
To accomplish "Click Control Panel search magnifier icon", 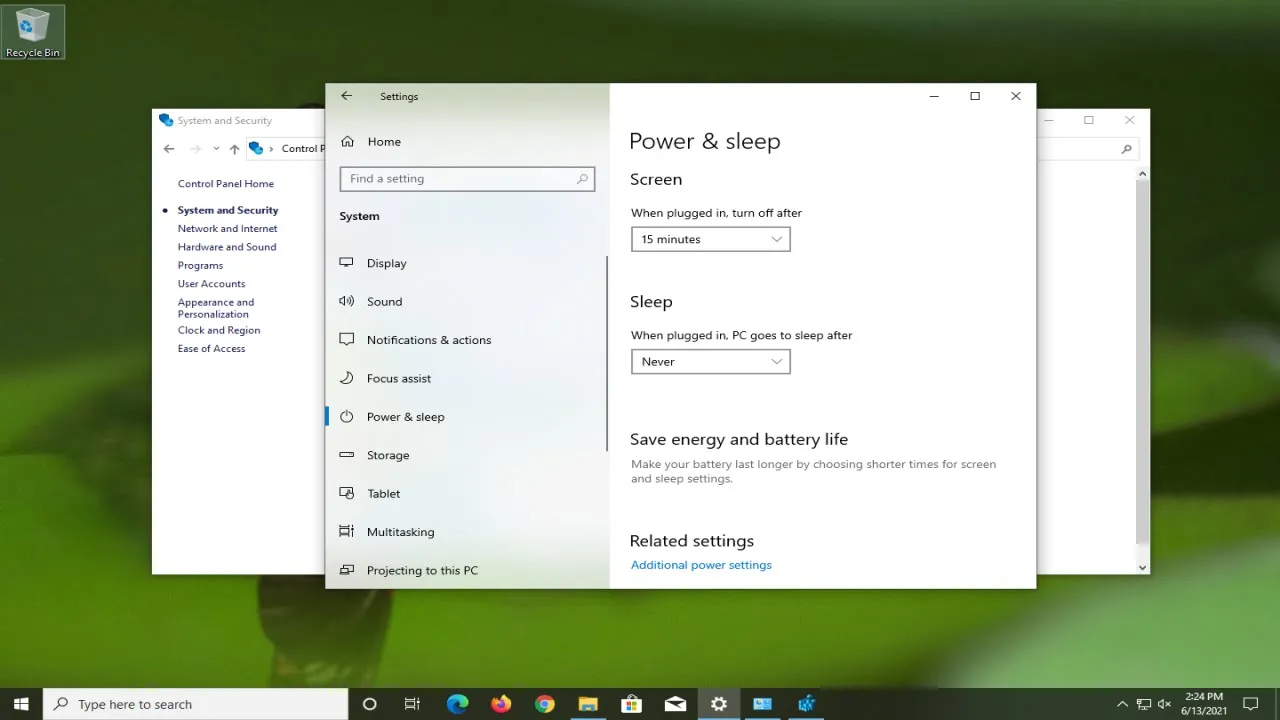I will [x=1127, y=149].
